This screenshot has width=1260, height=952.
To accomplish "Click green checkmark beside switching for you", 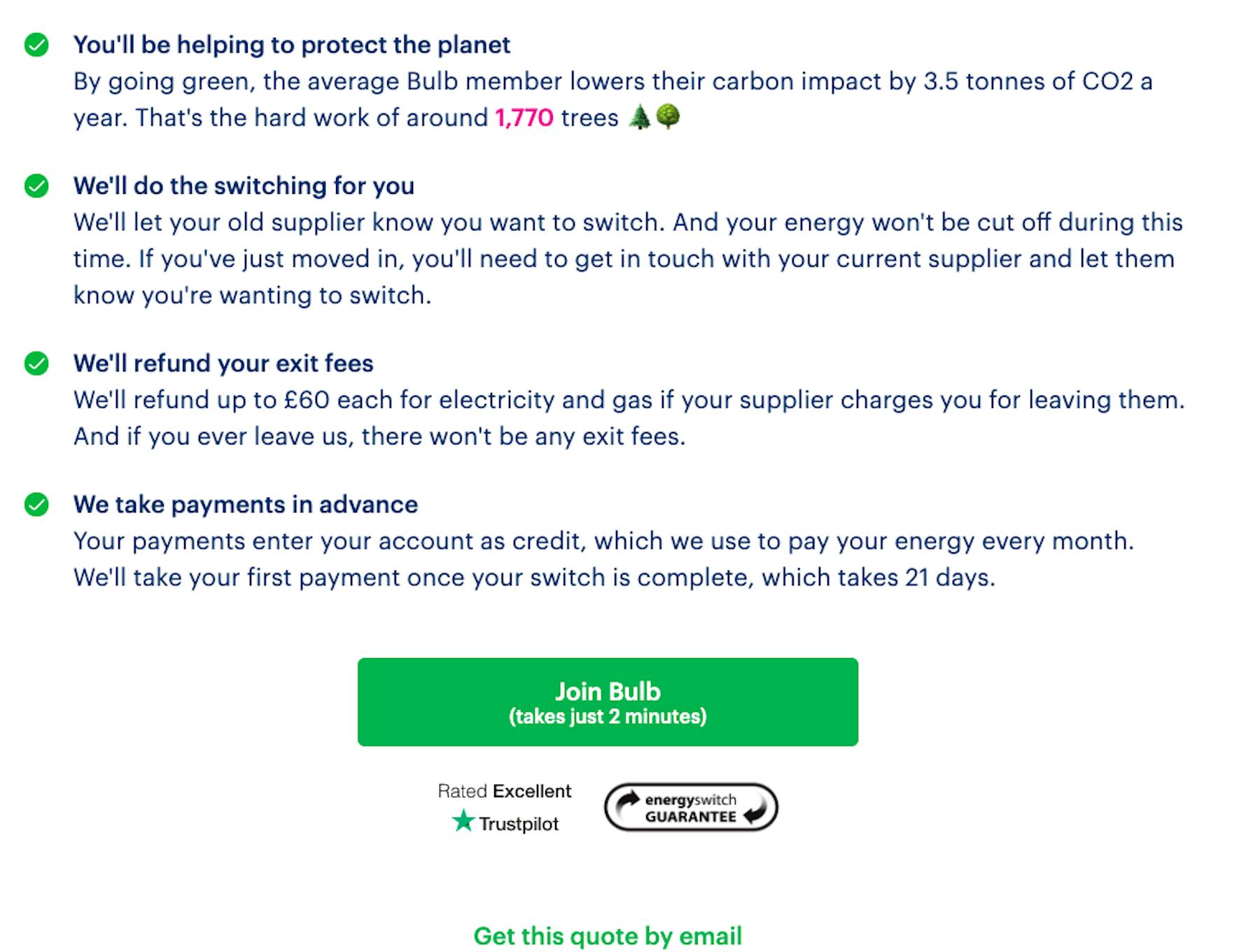I will tap(36, 186).
